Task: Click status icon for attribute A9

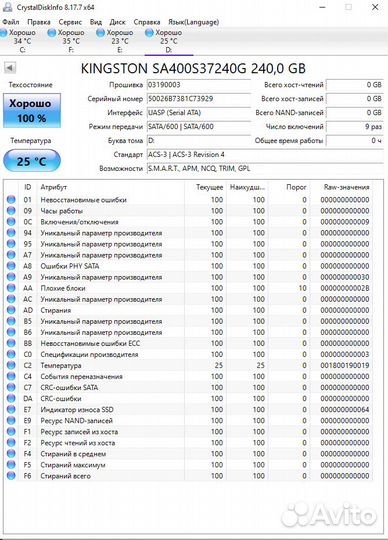Action: tap(11, 277)
